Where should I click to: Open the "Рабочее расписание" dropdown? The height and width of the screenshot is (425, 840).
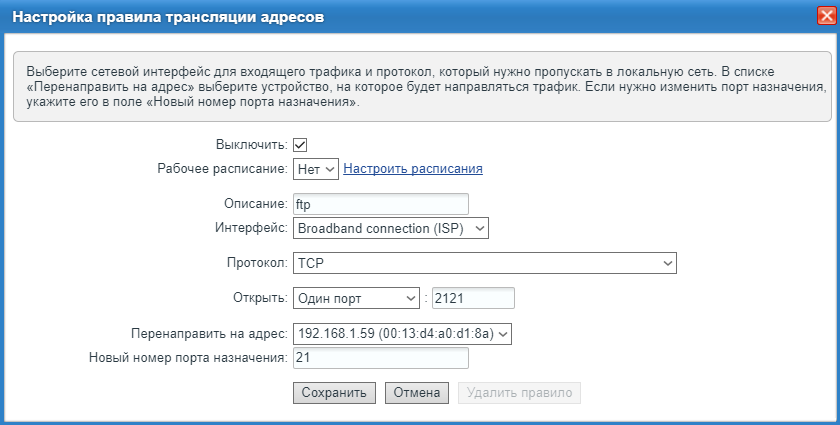[x=316, y=169]
